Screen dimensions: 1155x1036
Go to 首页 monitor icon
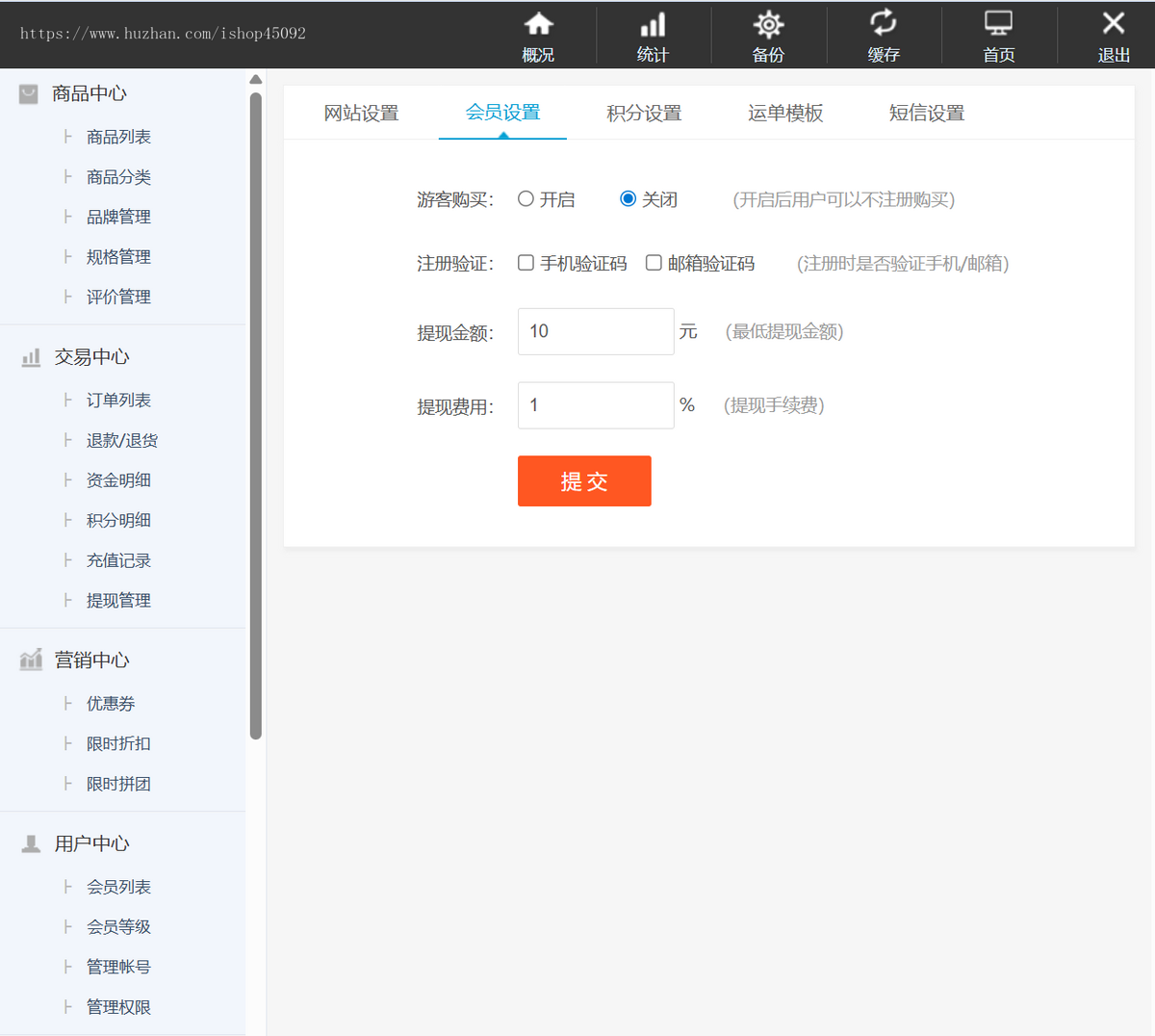pyautogui.click(x=998, y=22)
